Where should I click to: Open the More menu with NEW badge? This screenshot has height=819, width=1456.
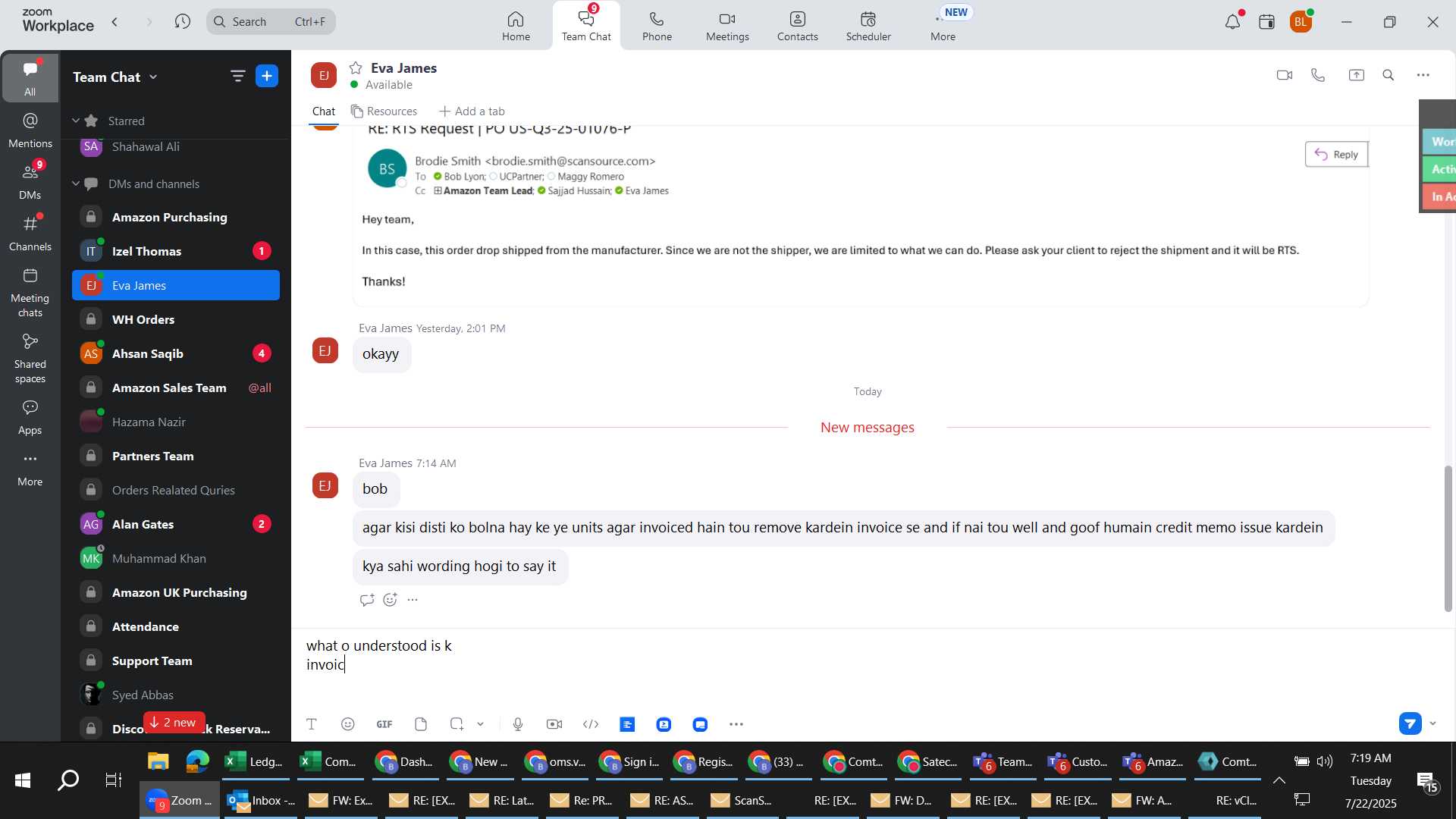(x=943, y=26)
